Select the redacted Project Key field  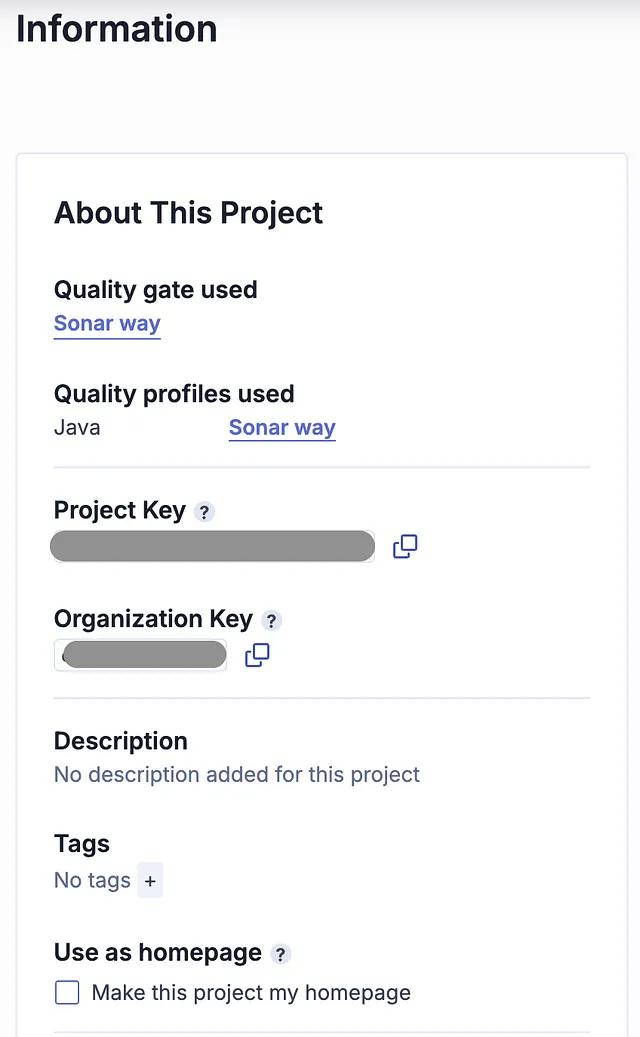213,546
